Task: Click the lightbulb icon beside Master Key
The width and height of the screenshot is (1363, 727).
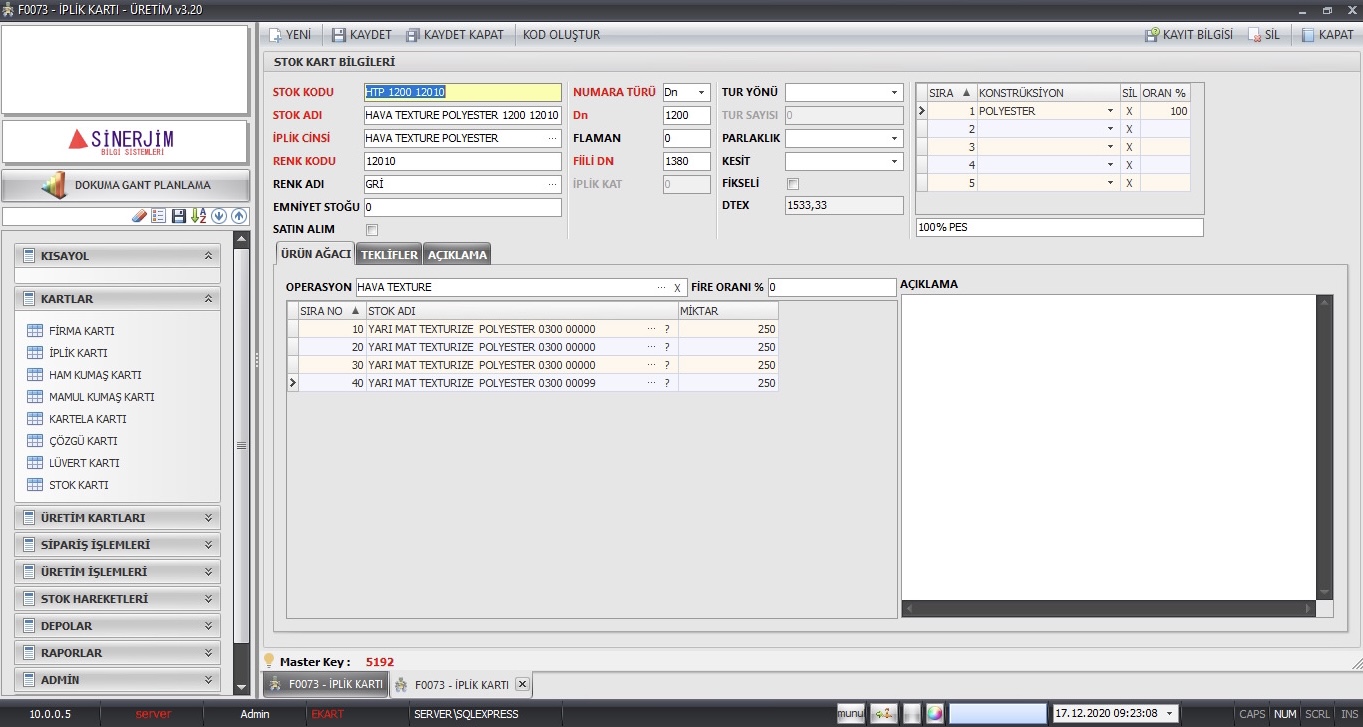Action: [x=269, y=661]
